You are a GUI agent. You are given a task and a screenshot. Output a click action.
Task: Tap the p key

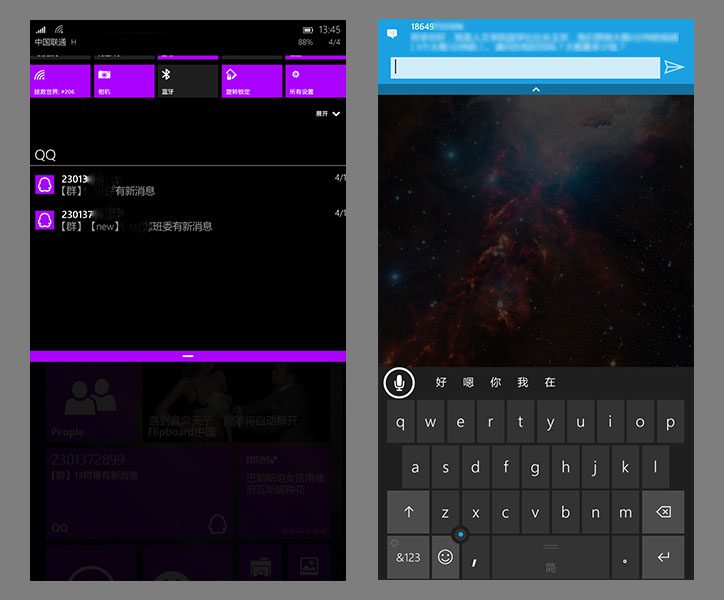pyautogui.click(x=670, y=422)
